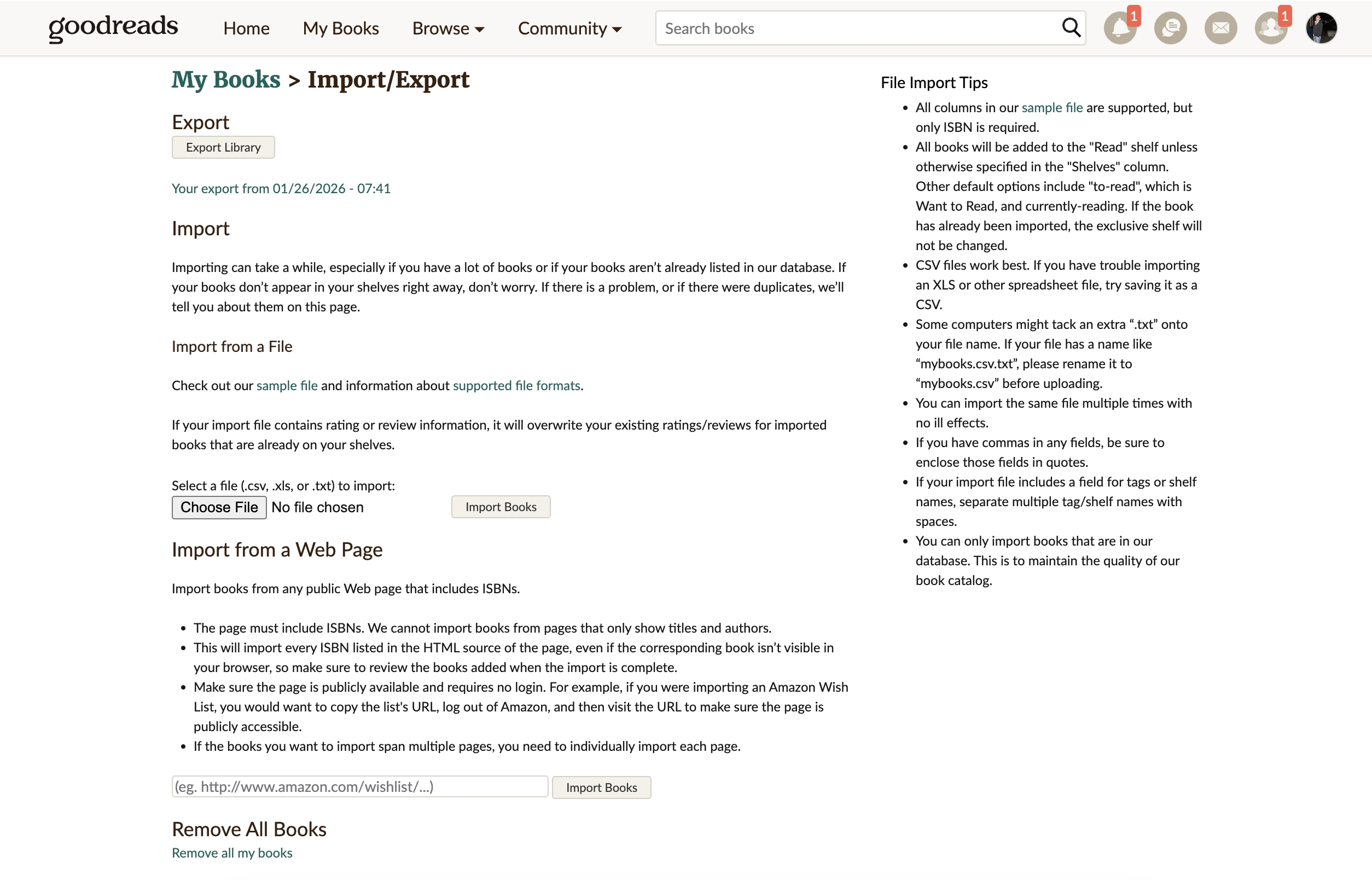Click the web page URL input field
Viewport: 1372px width, 880px height.
[x=359, y=786]
